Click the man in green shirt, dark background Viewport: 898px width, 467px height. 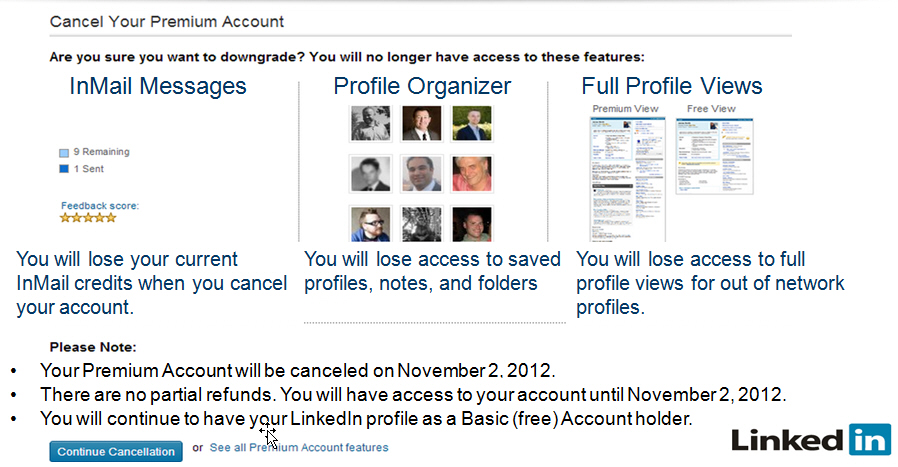(471, 223)
